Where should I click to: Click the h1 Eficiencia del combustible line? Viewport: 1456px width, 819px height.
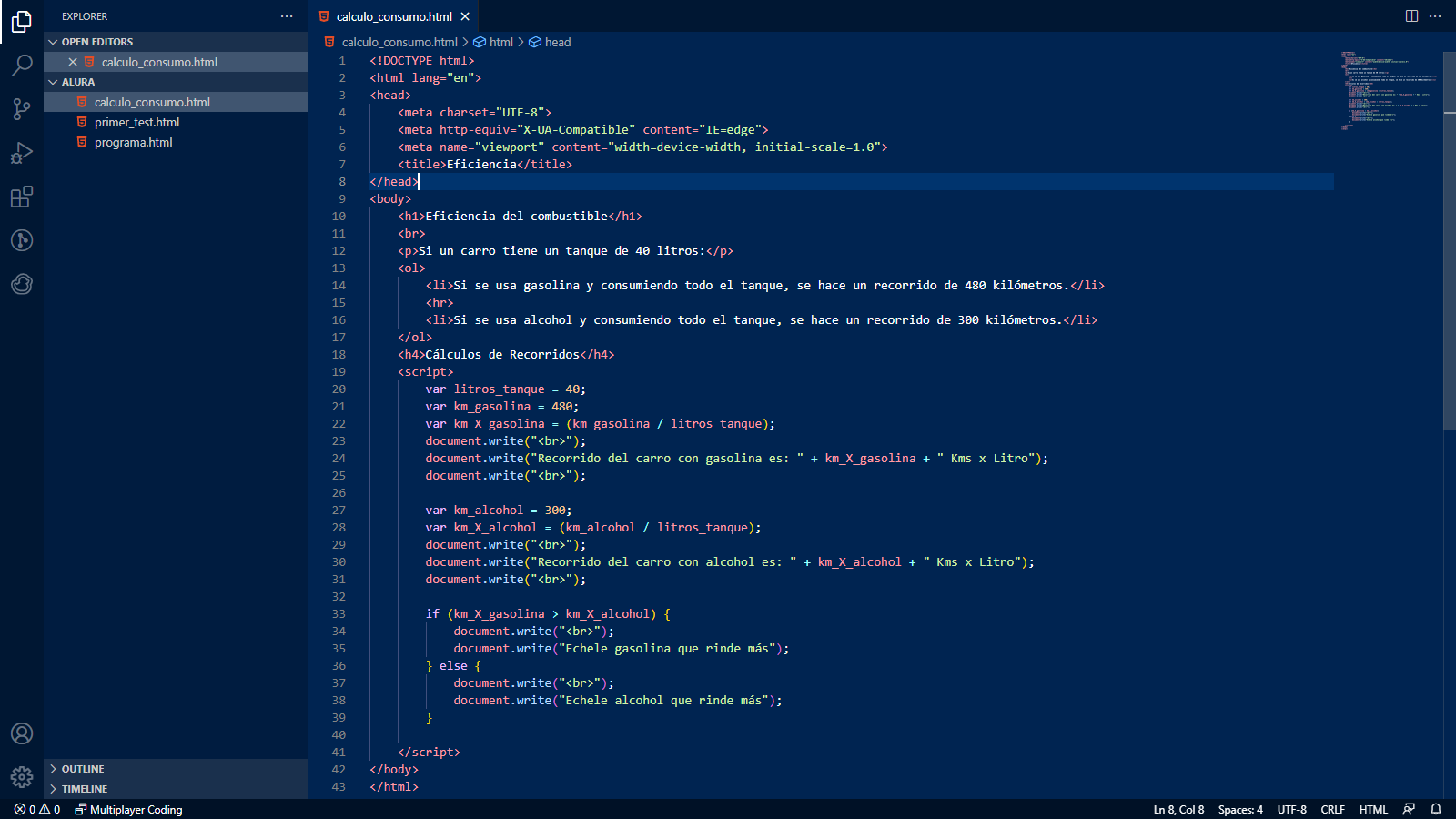[520, 216]
